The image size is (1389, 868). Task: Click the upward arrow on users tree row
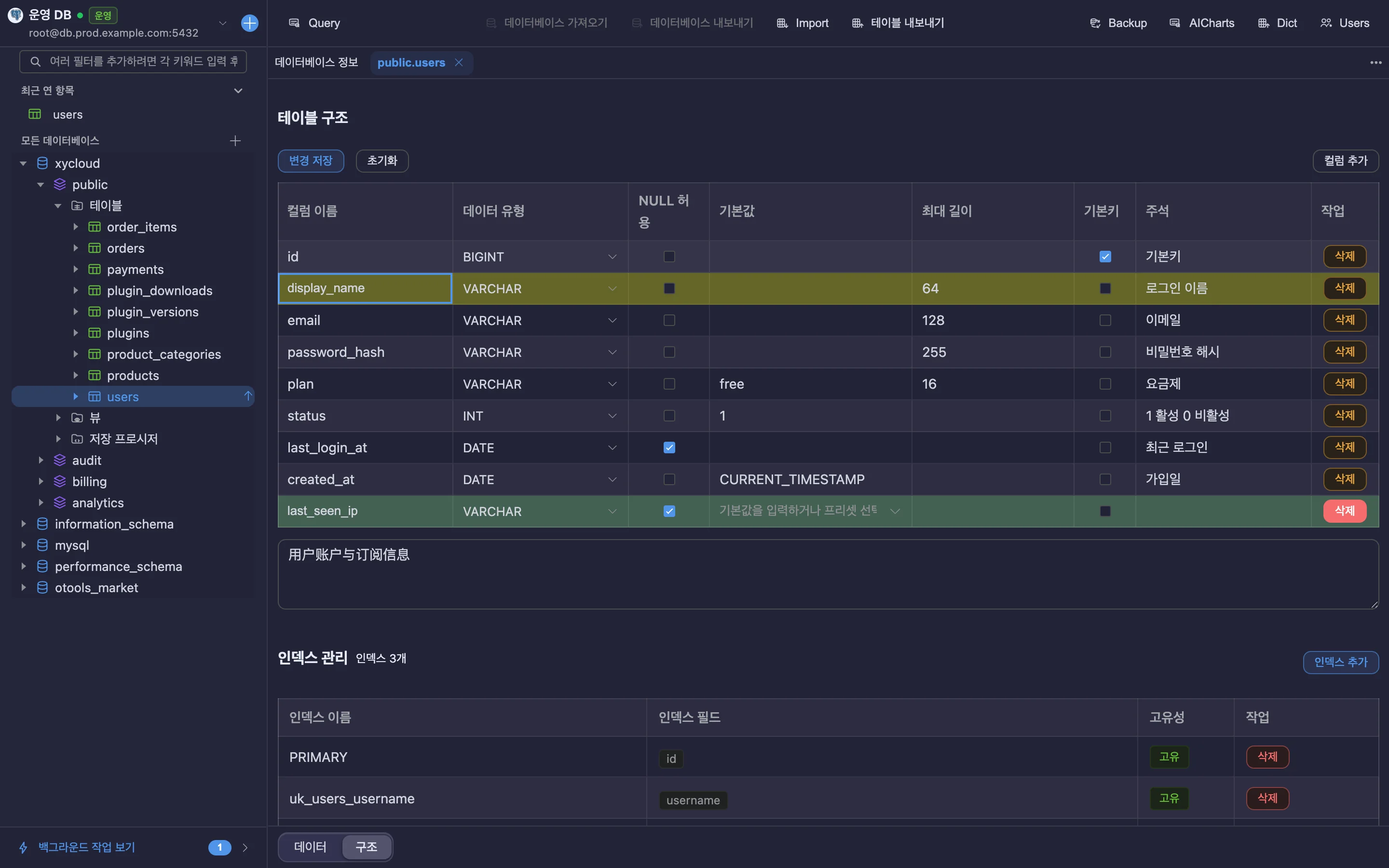pyautogui.click(x=248, y=396)
